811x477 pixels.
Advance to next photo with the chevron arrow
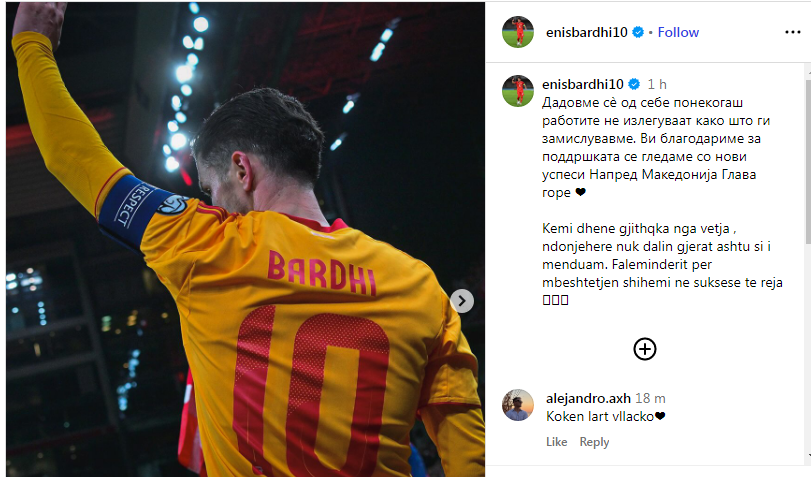coord(462,301)
